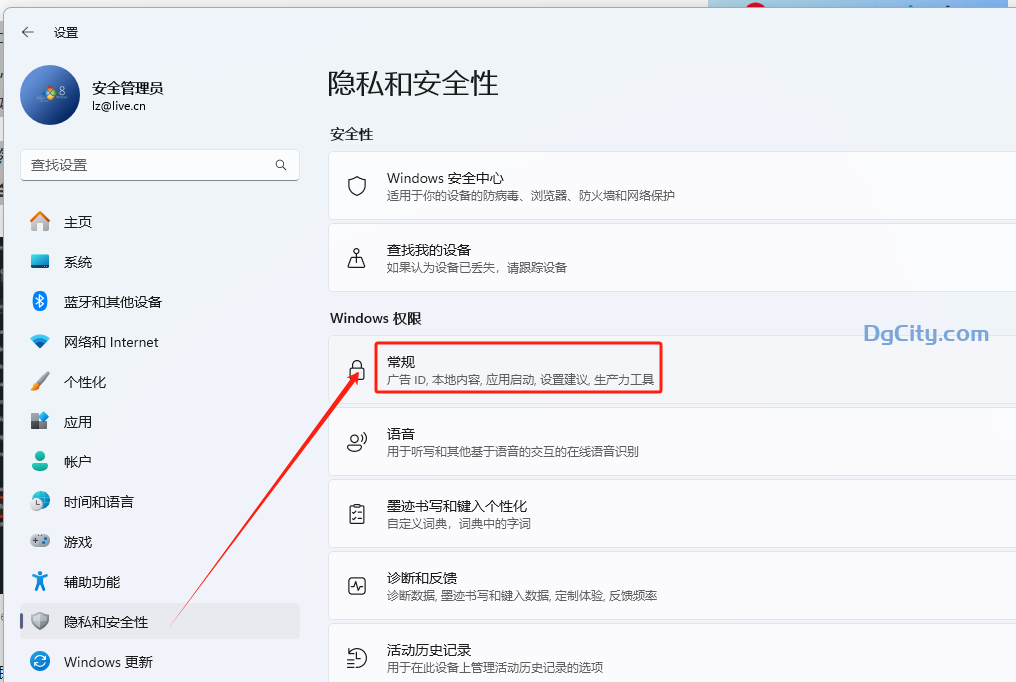Click the Windows Security shield icon
The width and height of the screenshot is (1016, 682).
coord(356,185)
